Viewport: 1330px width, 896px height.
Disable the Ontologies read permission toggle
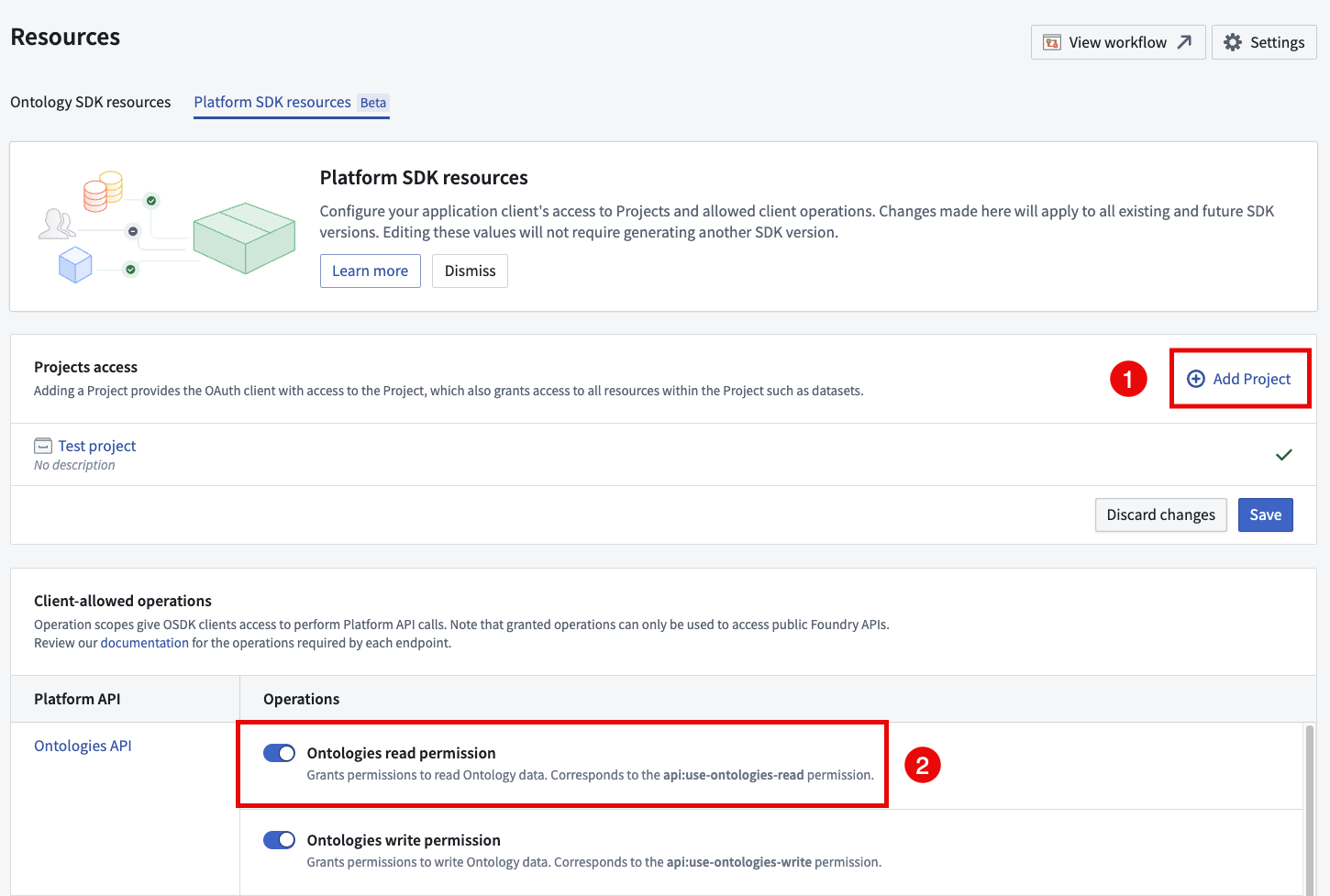point(279,752)
